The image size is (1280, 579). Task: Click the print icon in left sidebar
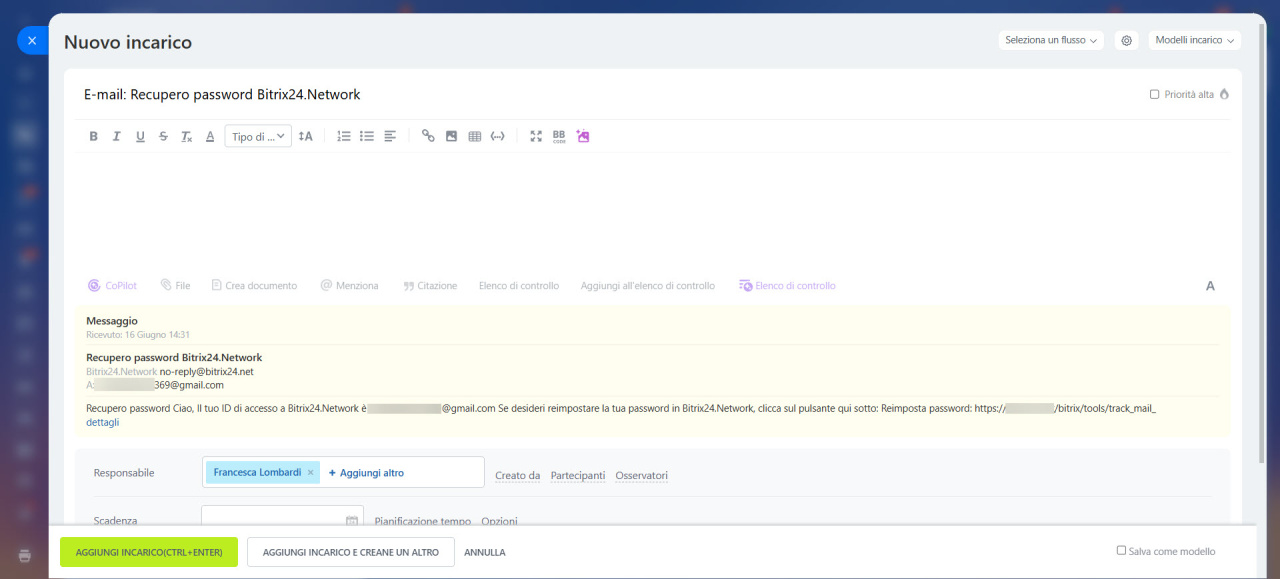(x=25, y=555)
